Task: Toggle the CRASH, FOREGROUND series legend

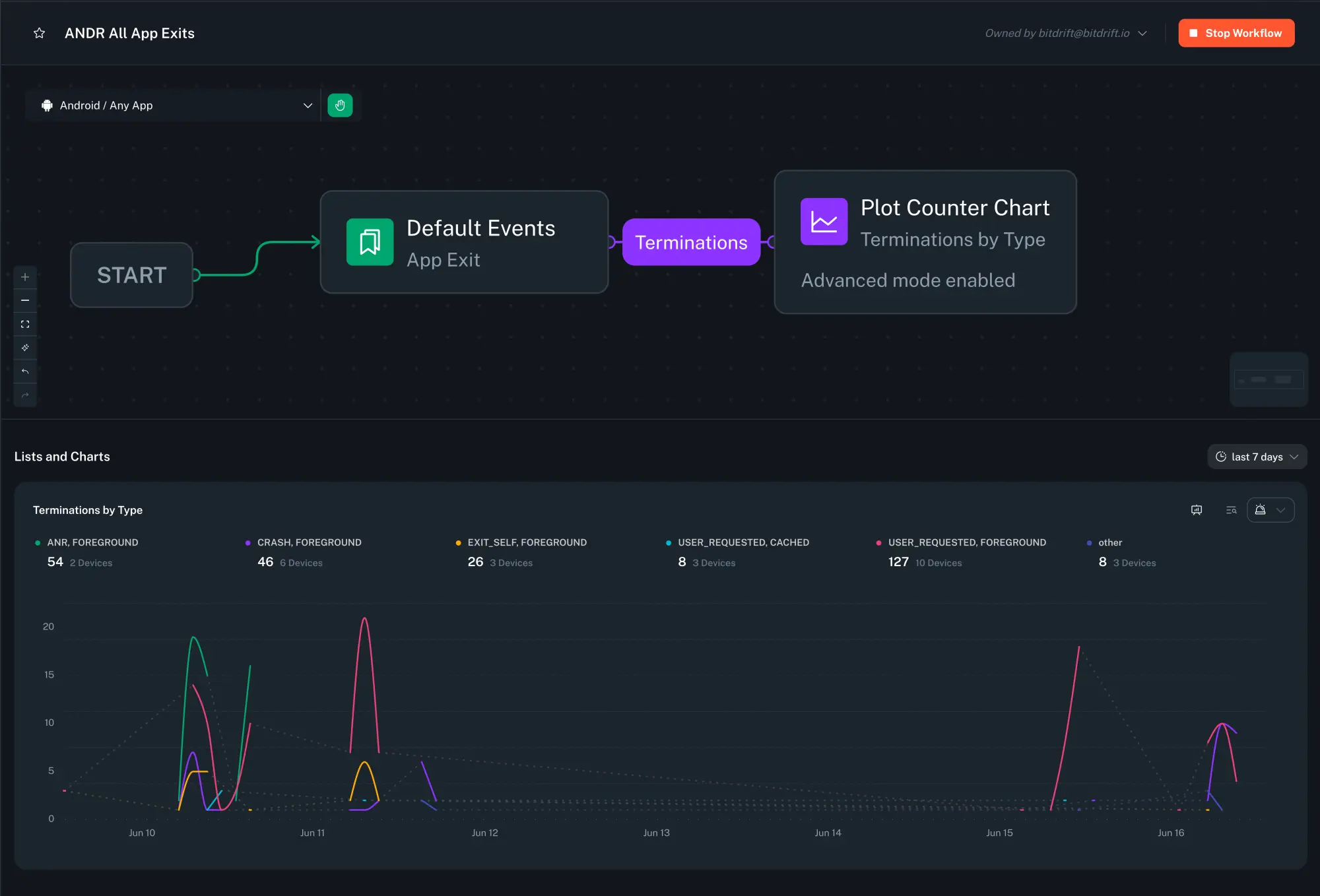Action: point(309,542)
